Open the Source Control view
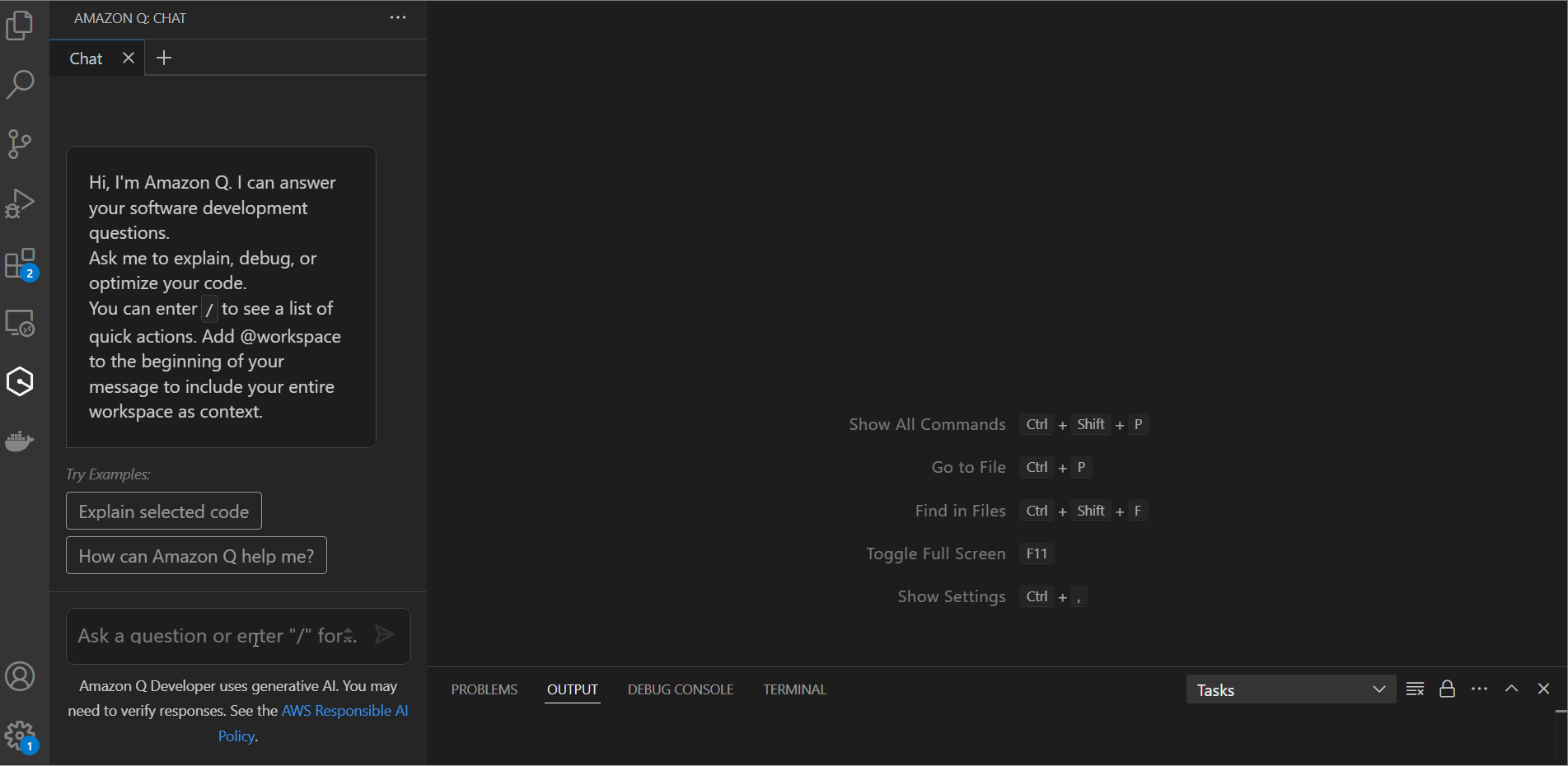Screen dimensions: 1568x766 tap(20, 143)
